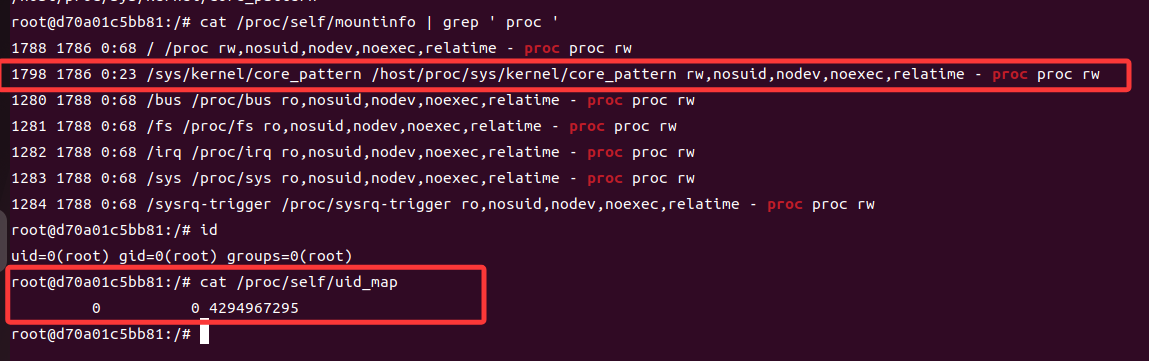
Task: Click the /proc/bus mount entry line
Action: click(353, 100)
